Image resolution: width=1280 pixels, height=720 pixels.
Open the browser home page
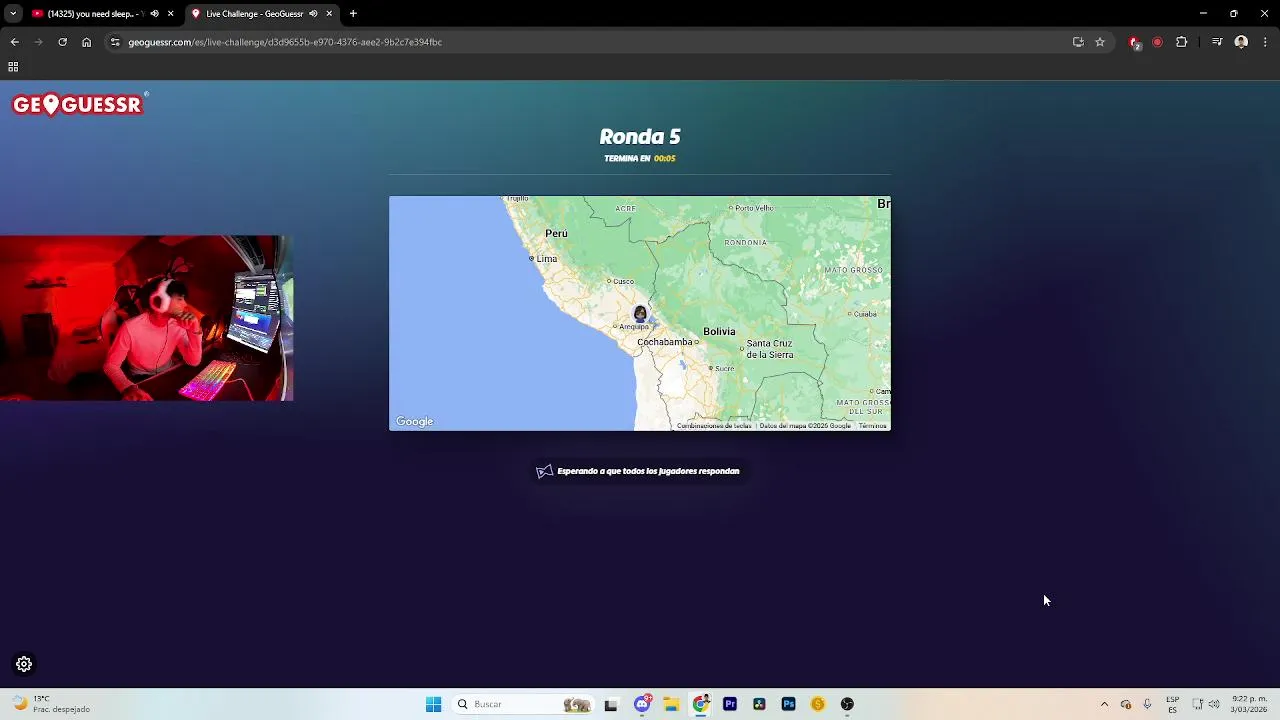86,42
